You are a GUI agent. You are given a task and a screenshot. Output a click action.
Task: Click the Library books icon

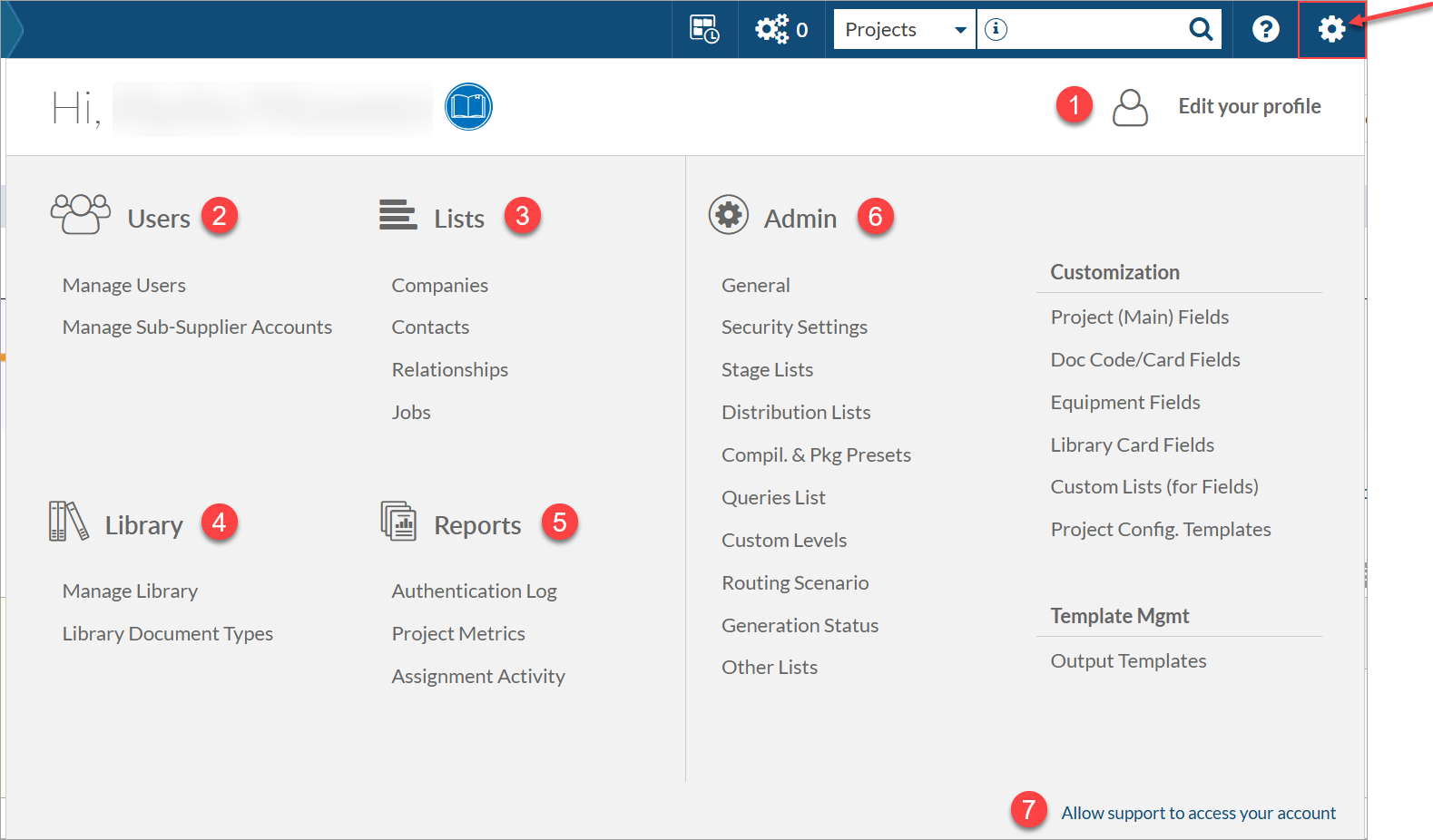(x=69, y=522)
